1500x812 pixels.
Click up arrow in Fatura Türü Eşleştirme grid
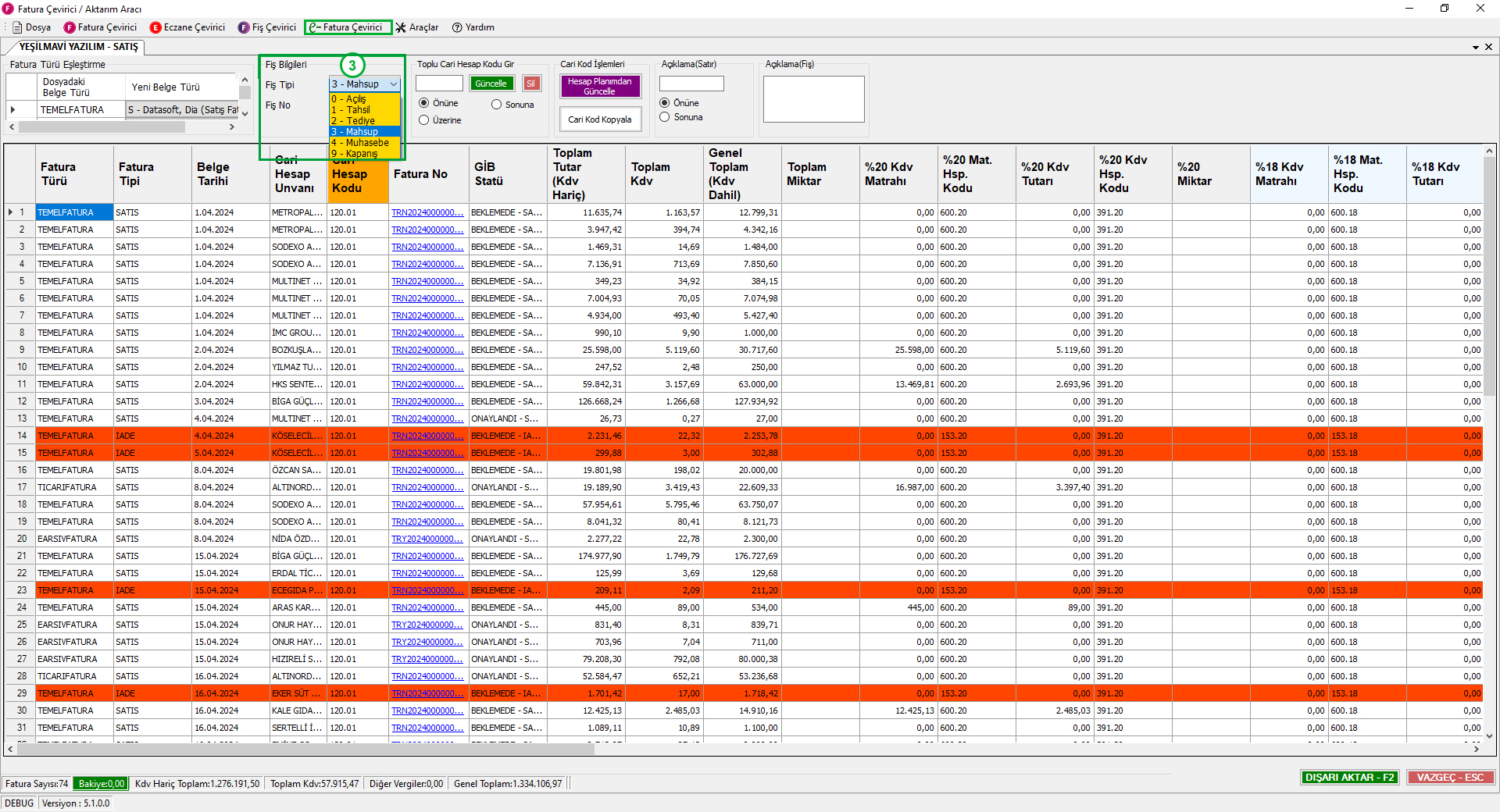[245, 80]
